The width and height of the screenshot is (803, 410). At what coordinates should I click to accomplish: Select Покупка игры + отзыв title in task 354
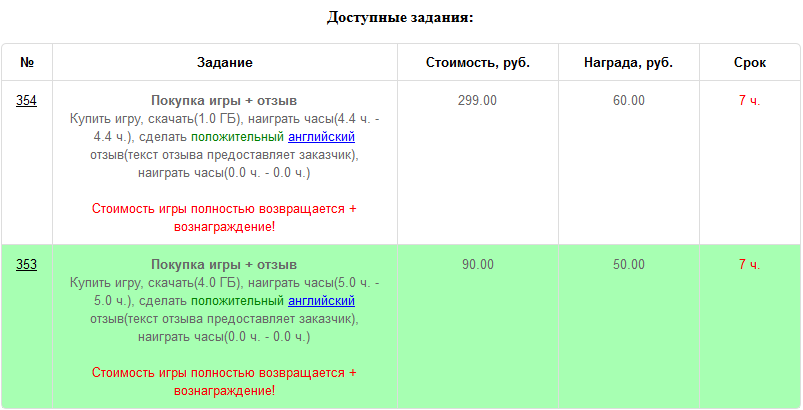coord(224,100)
